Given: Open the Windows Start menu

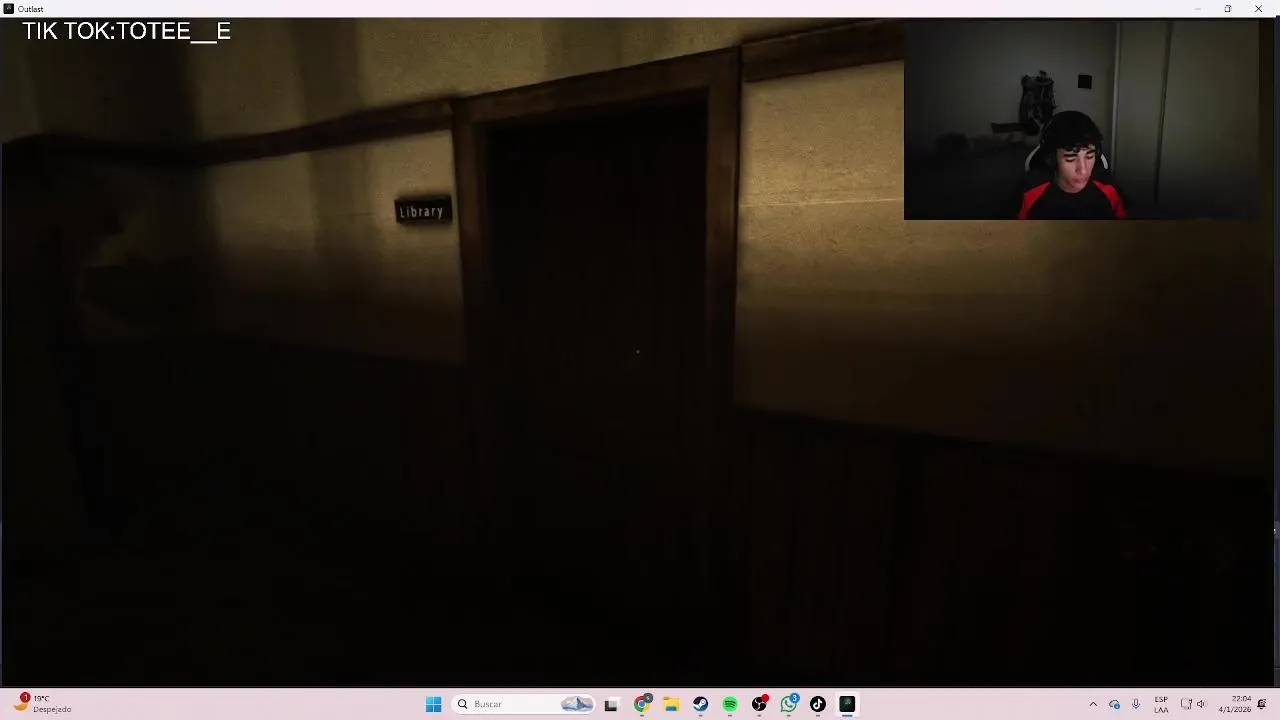Looking at the screenshot, I should click(433, 704).
